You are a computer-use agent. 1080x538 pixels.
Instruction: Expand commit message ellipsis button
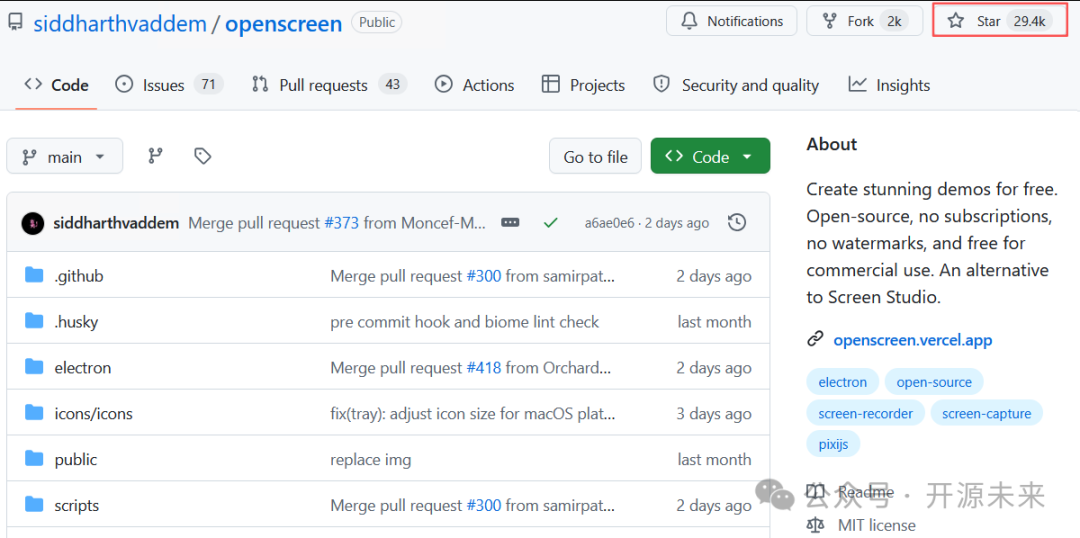(x=510, y=223)
